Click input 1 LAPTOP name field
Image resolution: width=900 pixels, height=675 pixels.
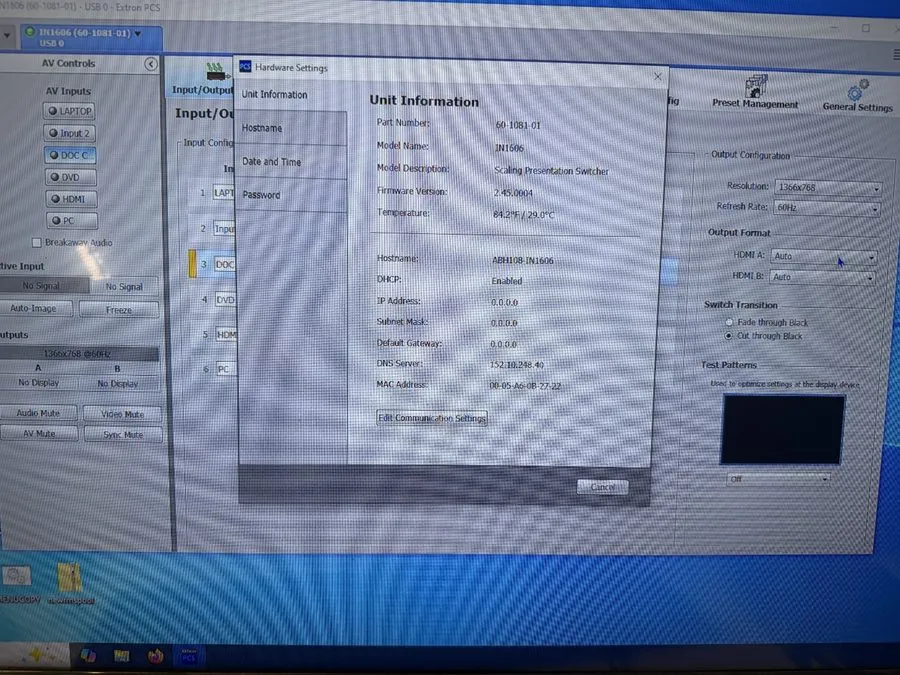(x=223, y=193)
